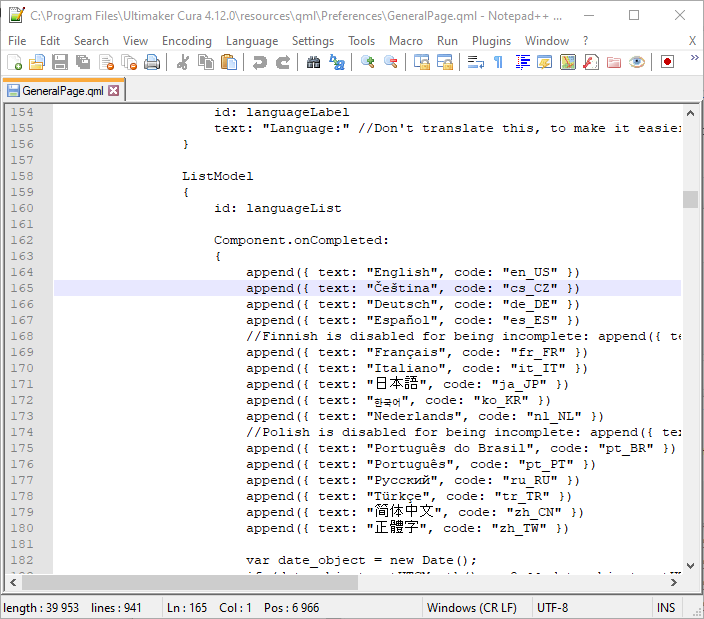Open the Macro menu
Viewport: 704px width, 619px height.
click(x=406, y=41)
